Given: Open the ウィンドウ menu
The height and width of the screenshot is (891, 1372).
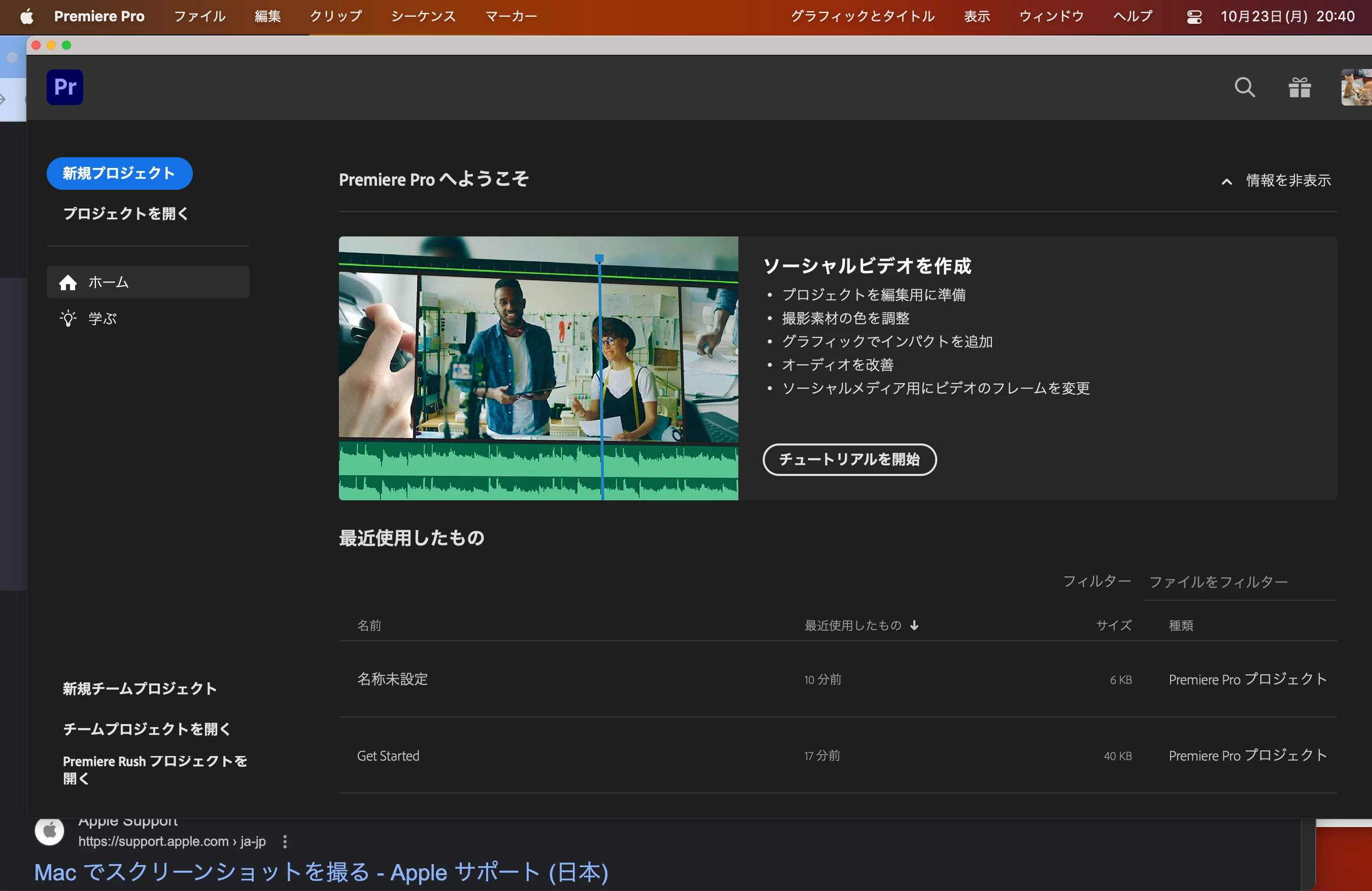Looking at the screenshot, I should (1051, 16).
